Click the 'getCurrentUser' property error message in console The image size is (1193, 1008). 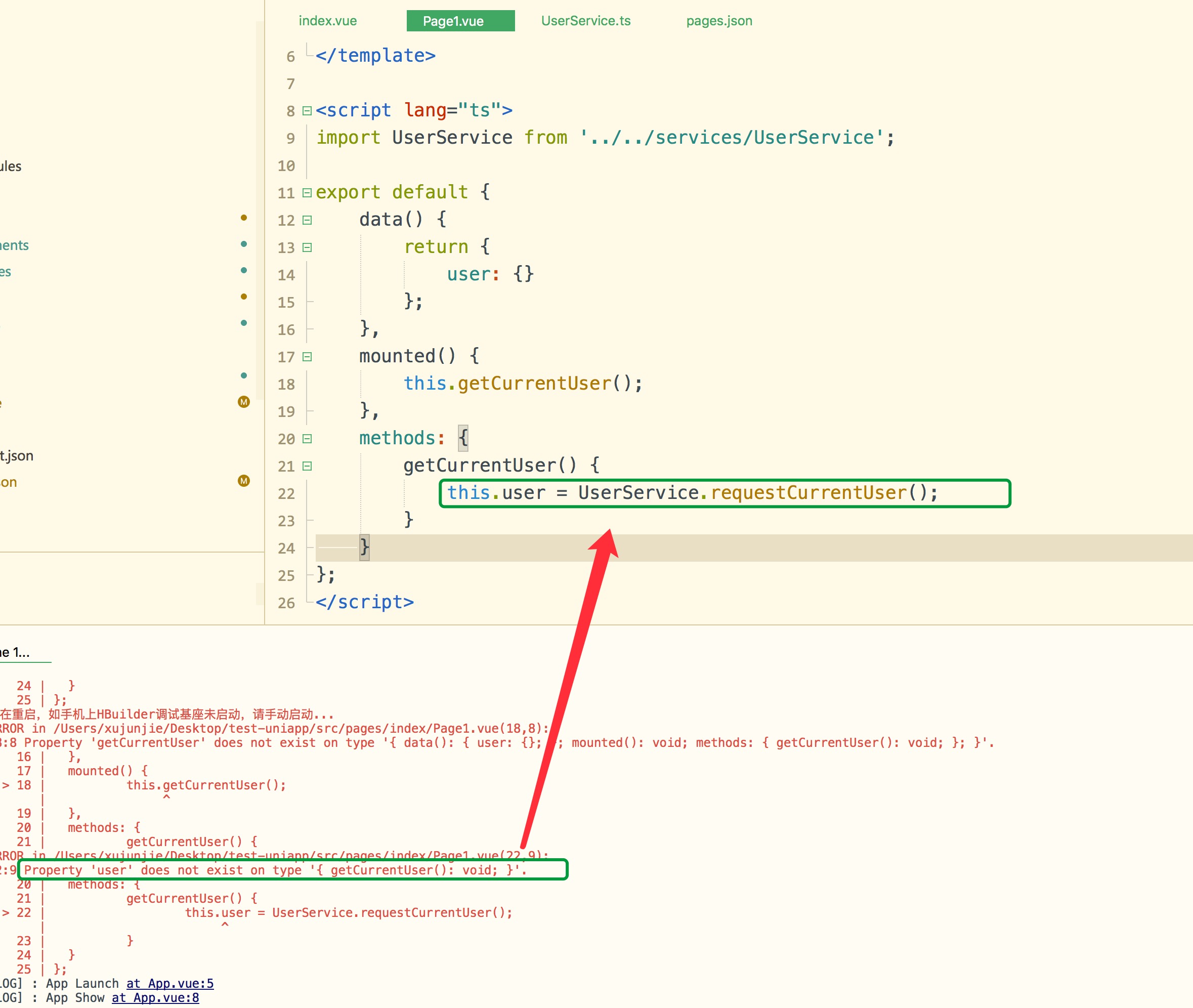point(508,743)
